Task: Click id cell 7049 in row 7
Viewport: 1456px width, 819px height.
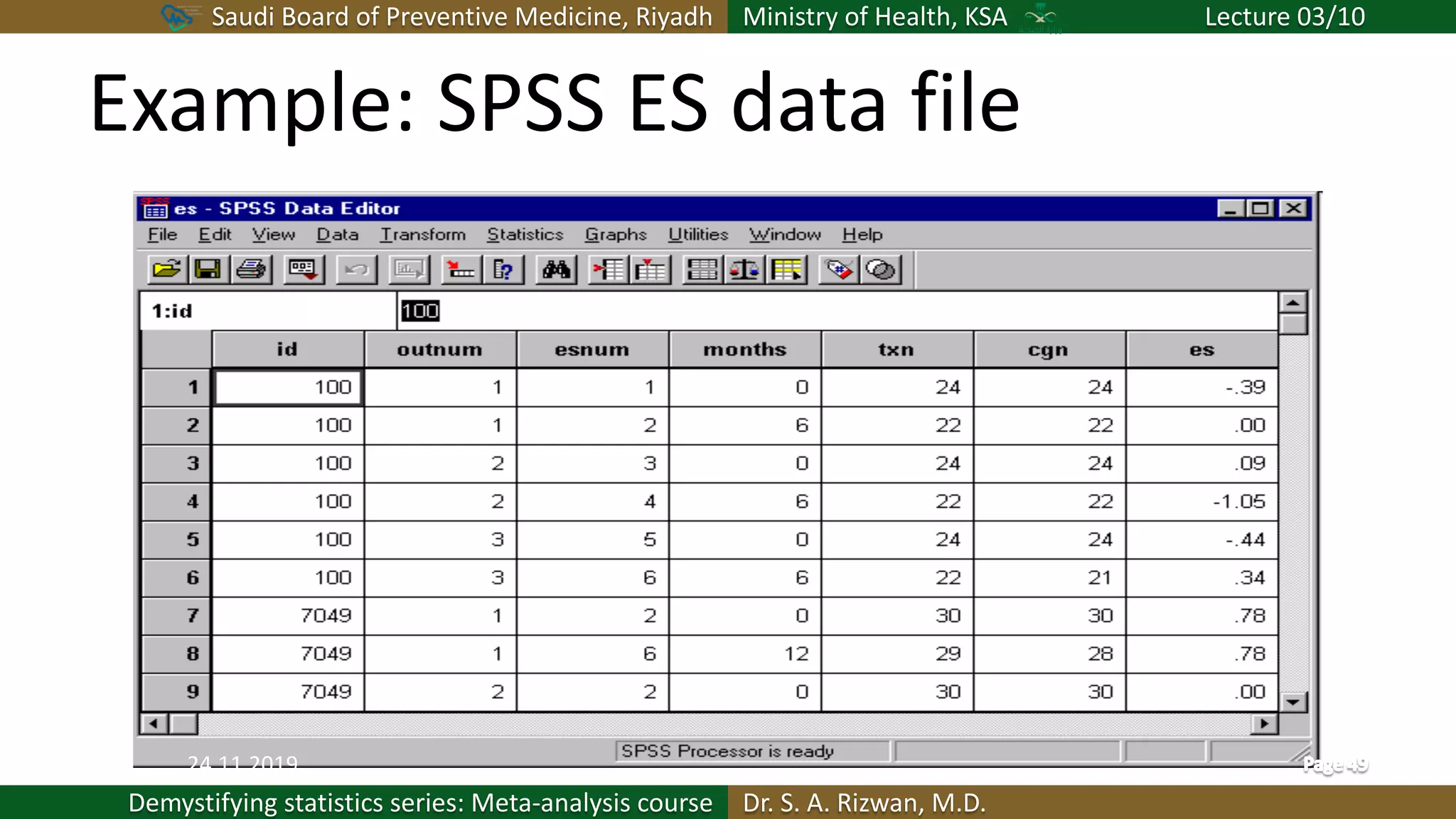Action: point(288,616)
